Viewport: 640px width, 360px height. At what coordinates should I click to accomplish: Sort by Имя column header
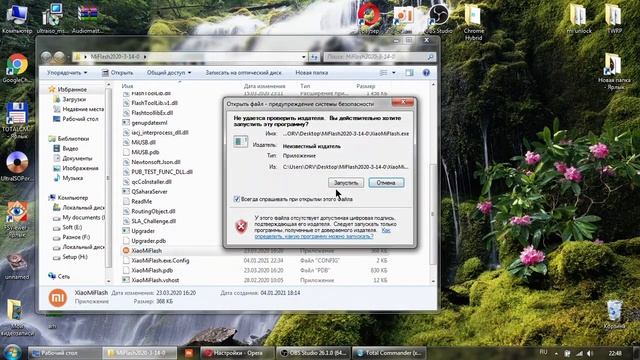pyautogui.click(x=127, y=86)
